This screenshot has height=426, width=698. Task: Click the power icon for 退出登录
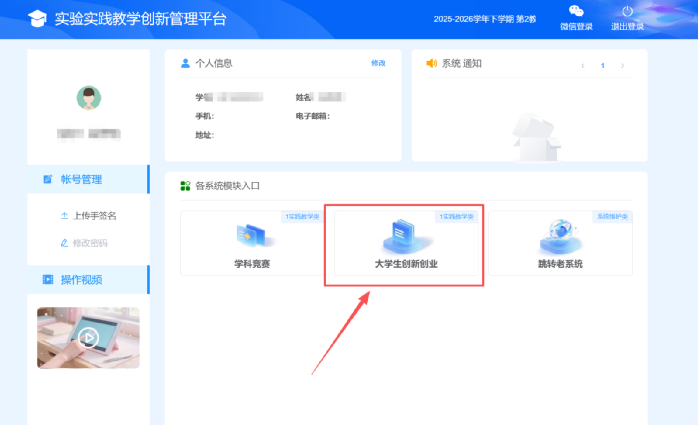[628, 12]
